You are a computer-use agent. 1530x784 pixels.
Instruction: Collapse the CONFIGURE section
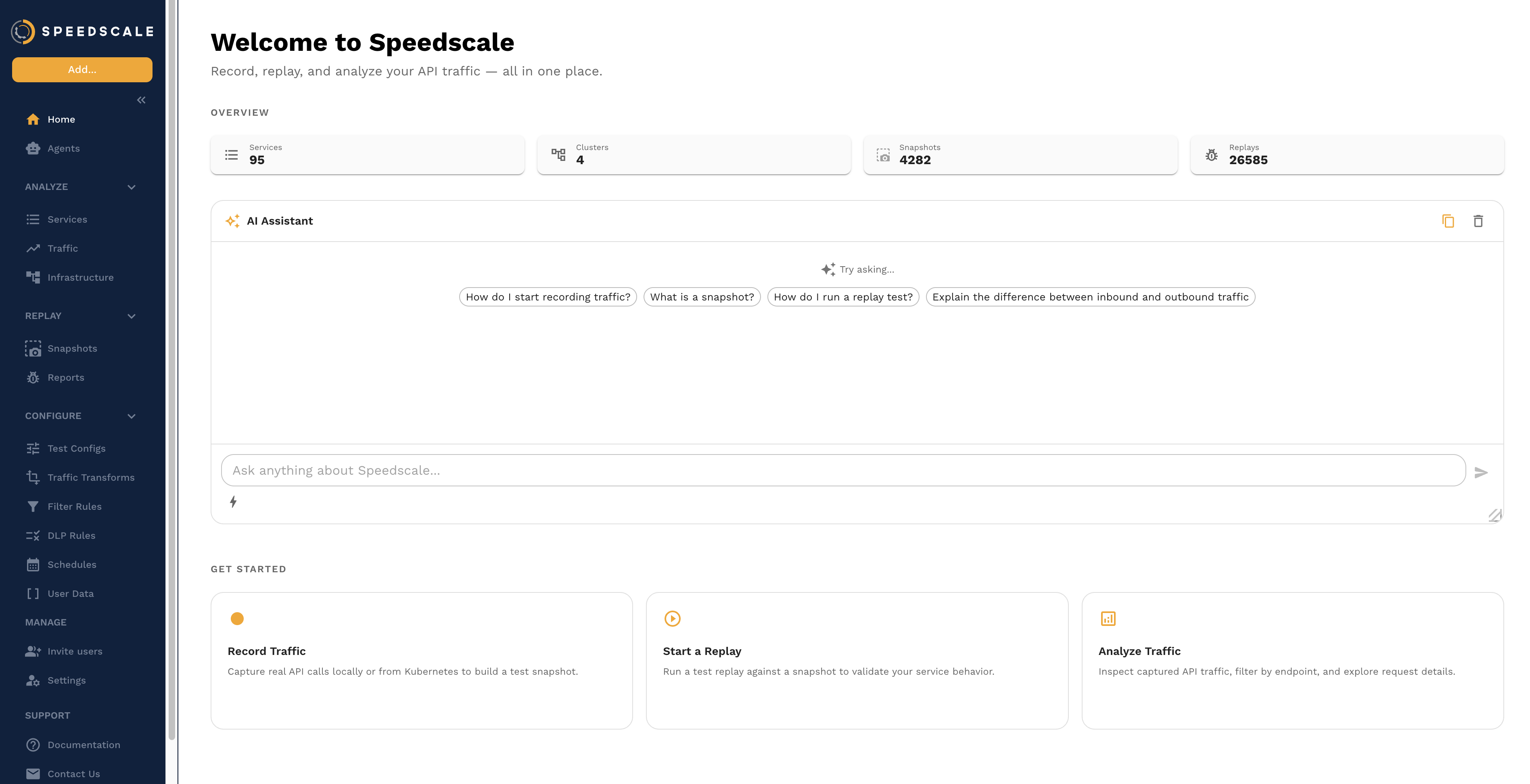[131, 416]
